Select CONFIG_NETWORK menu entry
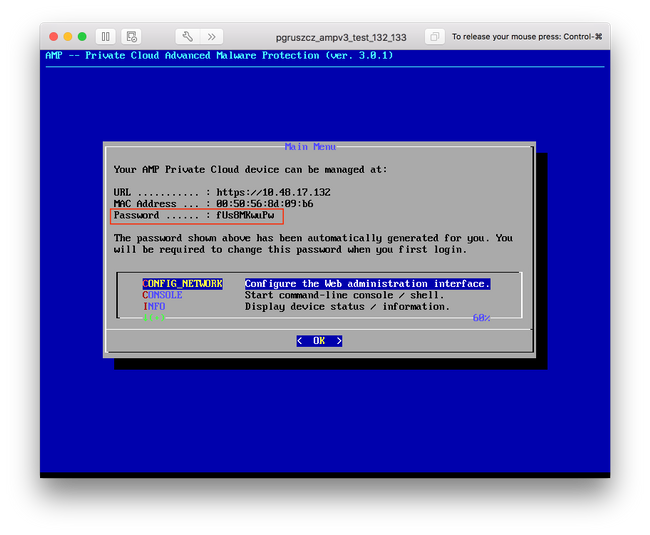This screenshot has width=650, height=535. [x=182, y=284]
